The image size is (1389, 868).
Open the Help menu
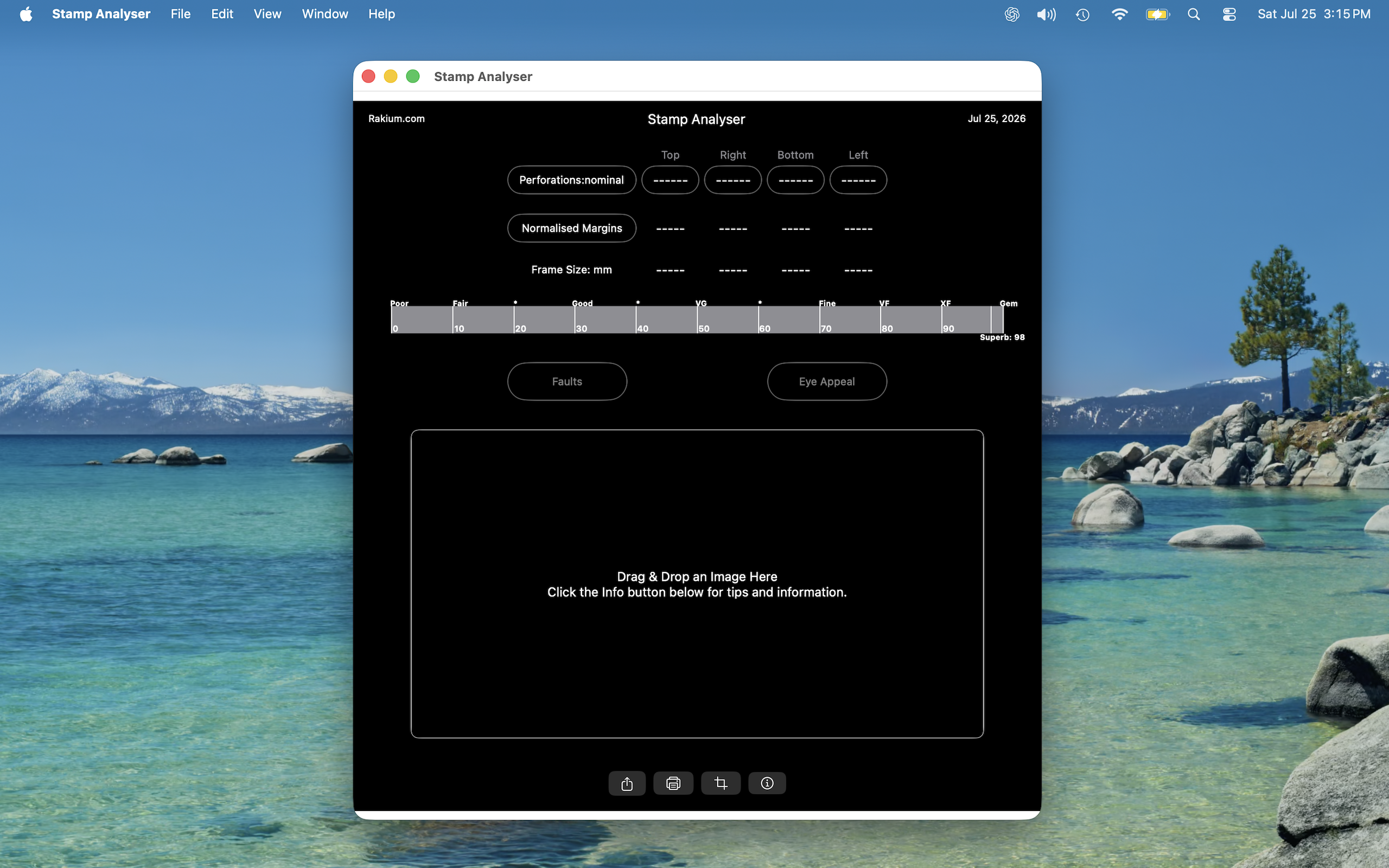[x=381, y=14]
